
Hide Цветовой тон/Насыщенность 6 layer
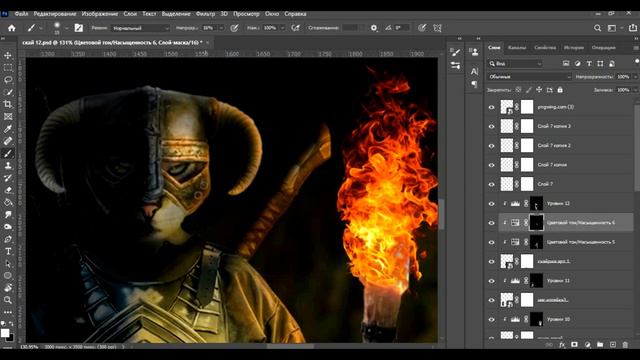pyautogui.click(x=491, y=223)
